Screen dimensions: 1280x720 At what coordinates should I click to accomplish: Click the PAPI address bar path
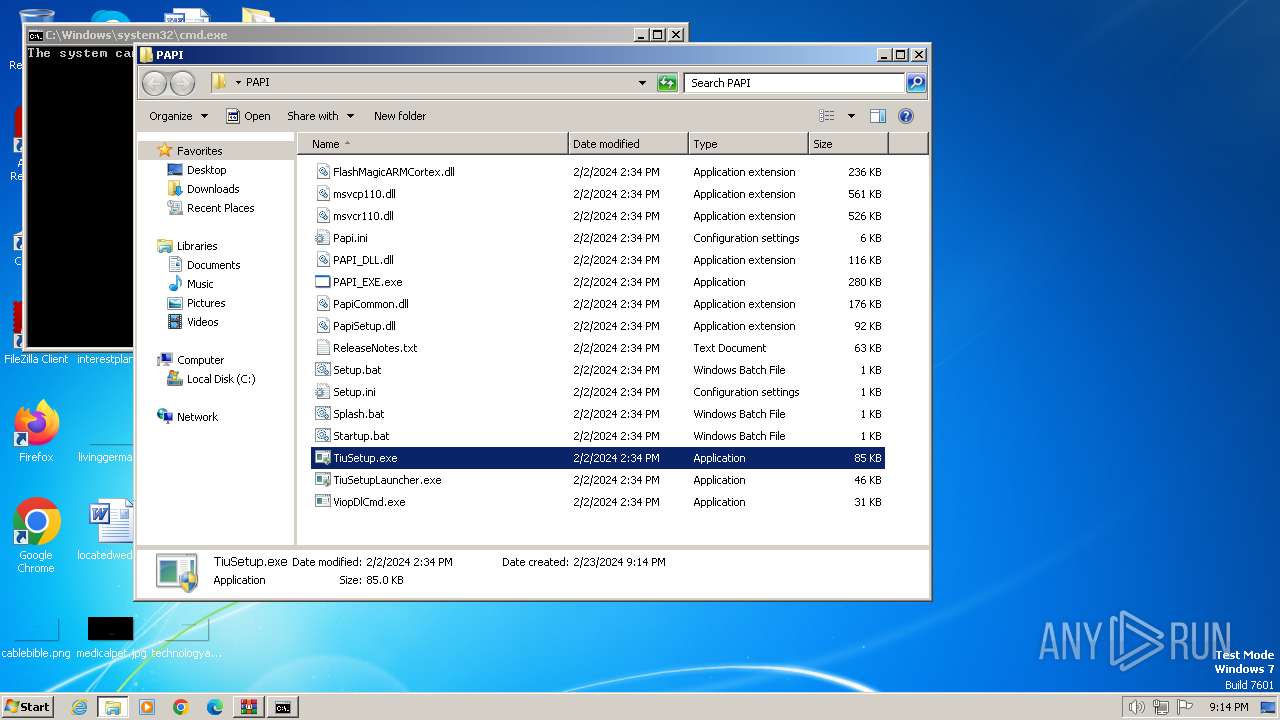tap(257, 83)
